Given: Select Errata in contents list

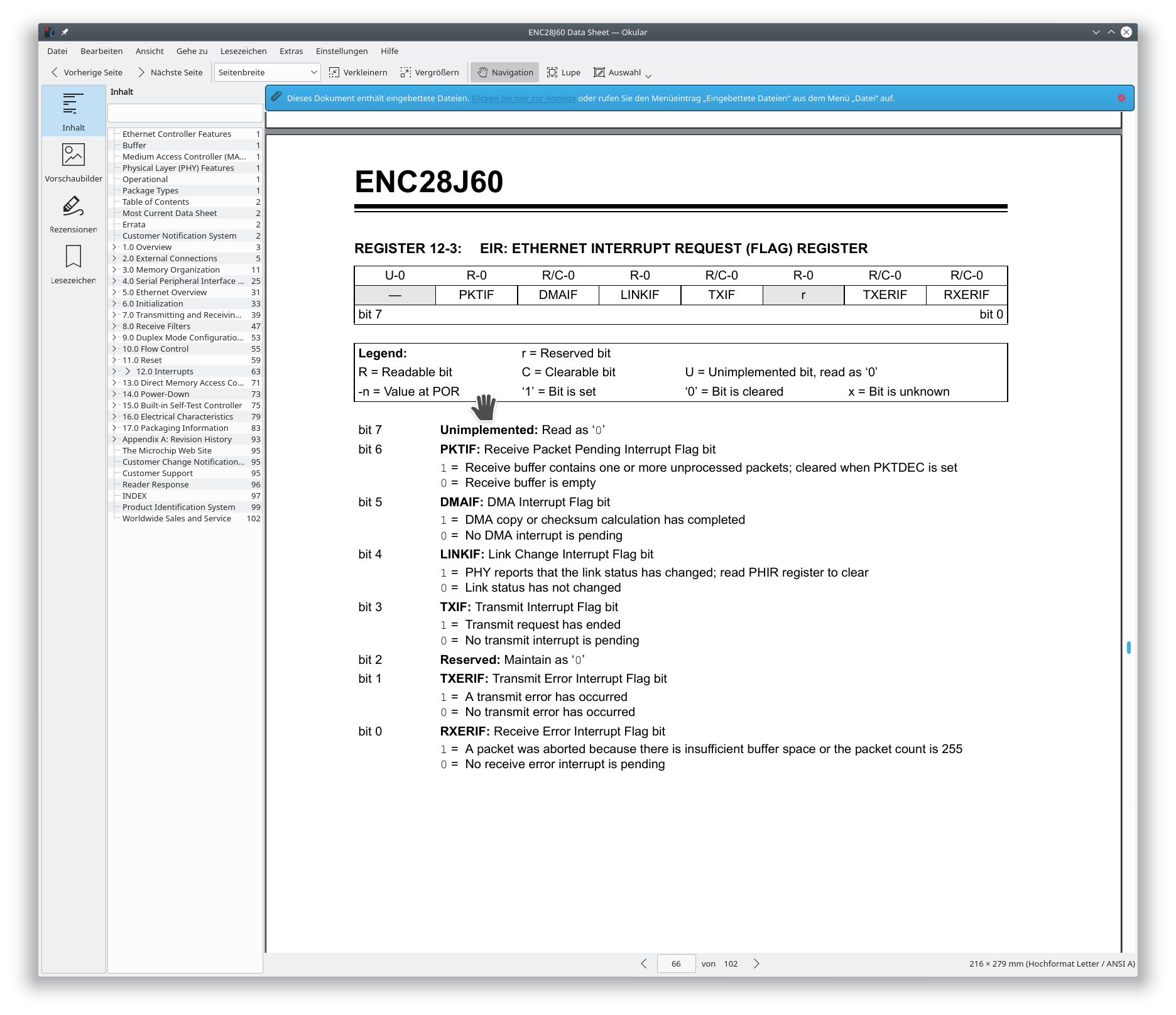Looking at the screenshot, I should (185, 224).
